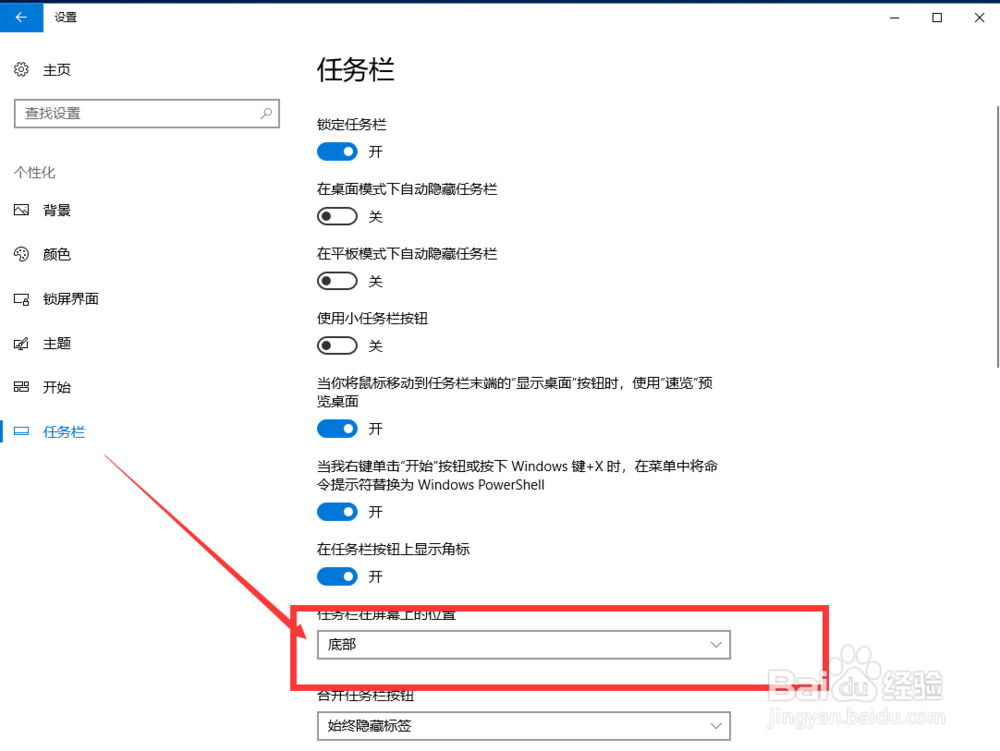1000x751 pixels.
Task: Click the 锁屏界面 lock screen icon
Action: (22, 298)
